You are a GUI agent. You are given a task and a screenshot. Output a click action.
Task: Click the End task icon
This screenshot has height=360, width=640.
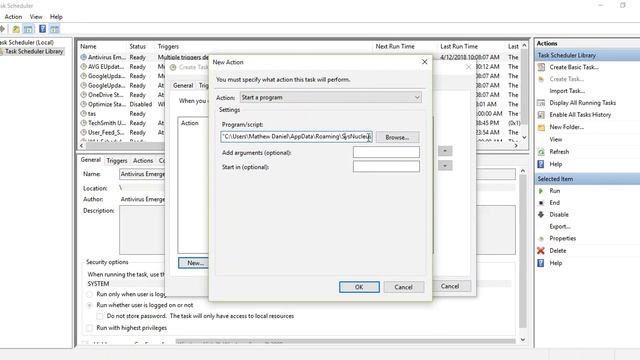point(541,202)
